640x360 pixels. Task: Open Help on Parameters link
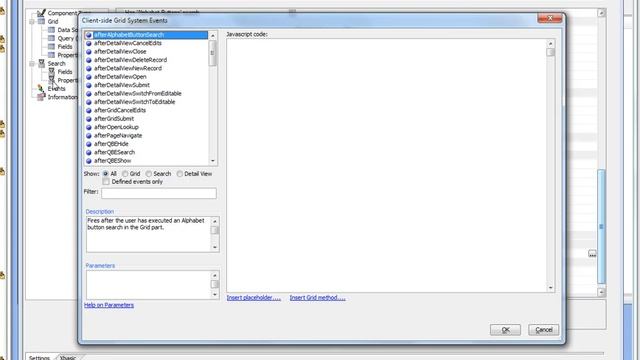point(109,305)
